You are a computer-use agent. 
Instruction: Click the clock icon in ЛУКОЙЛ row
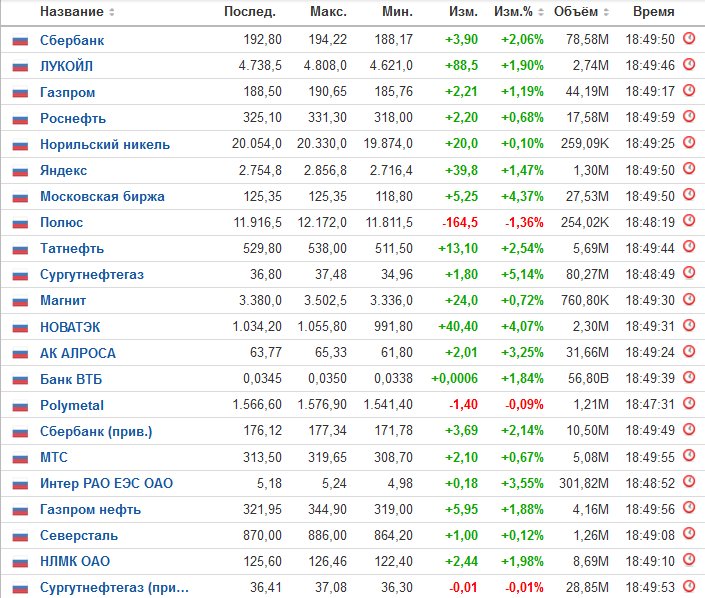pos(689,64)
